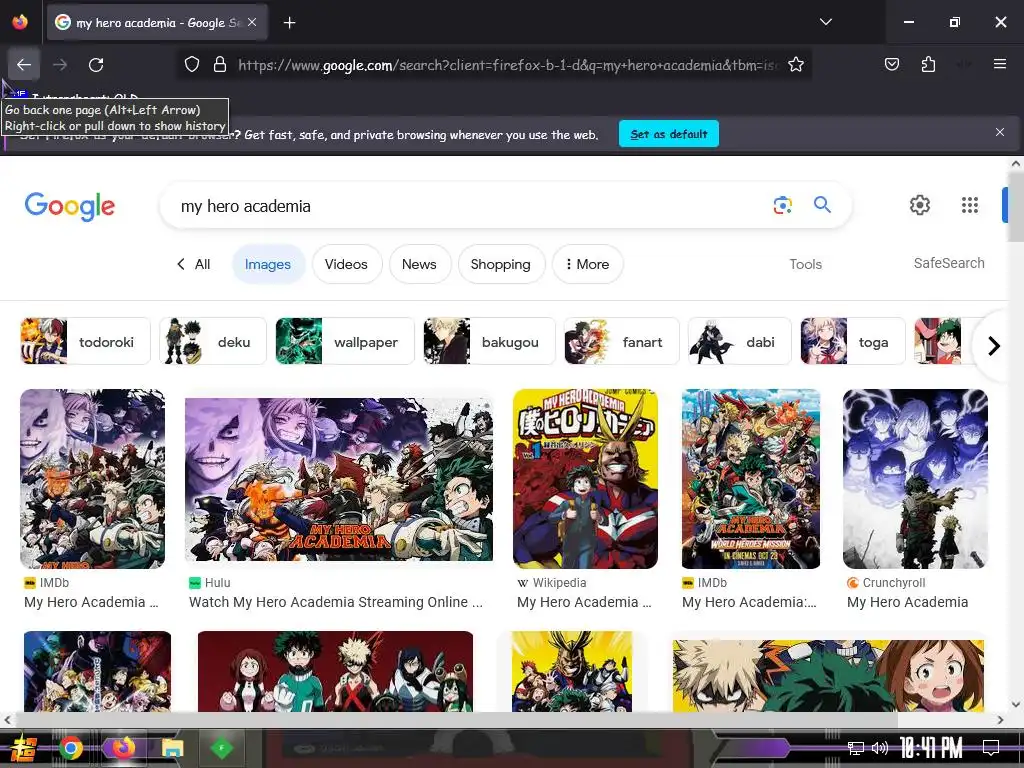1024x768 pixels.
Task: Click Watch My Hero Academia Streaming Online link
Action: click(336, 602)
